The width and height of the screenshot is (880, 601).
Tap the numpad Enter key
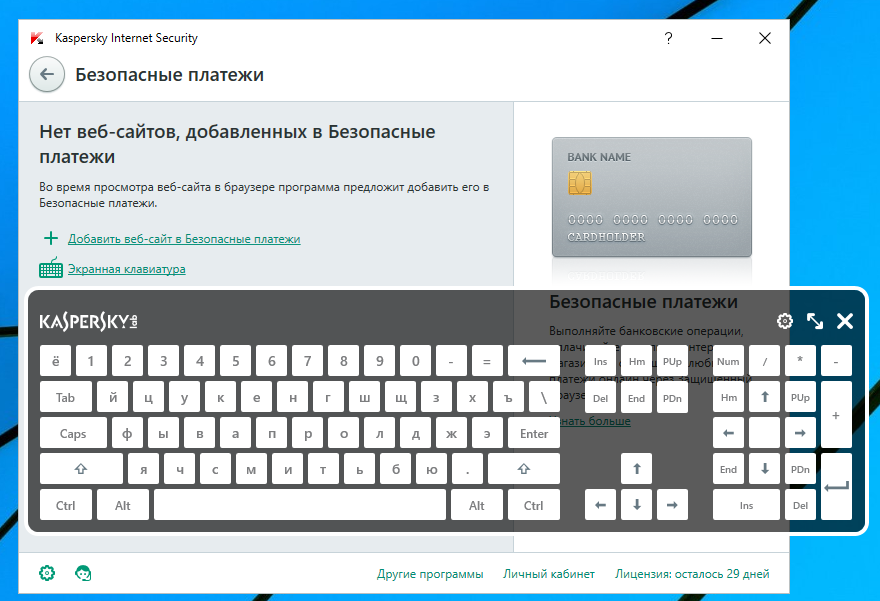(836, 487)
